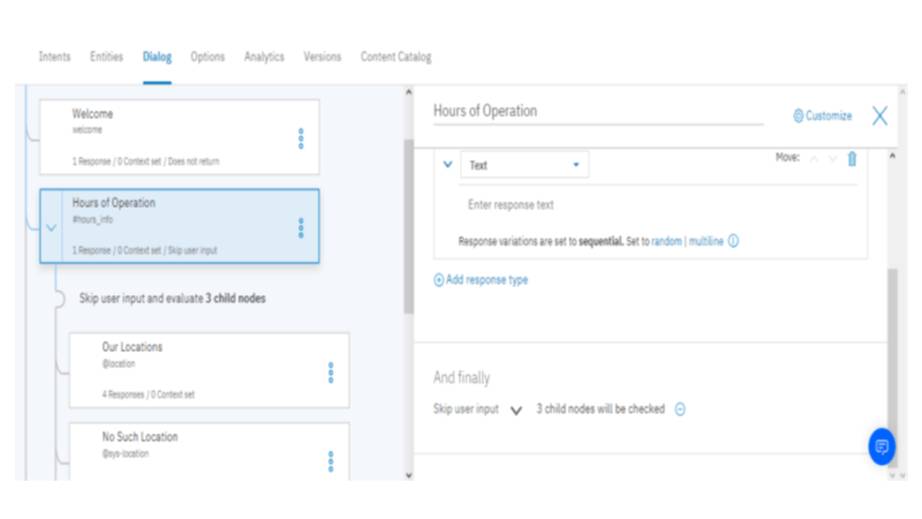The width and height of the screenshot is (922, 519).
Task: Collapse the text response section chevron
Action: tap(447, 164)
